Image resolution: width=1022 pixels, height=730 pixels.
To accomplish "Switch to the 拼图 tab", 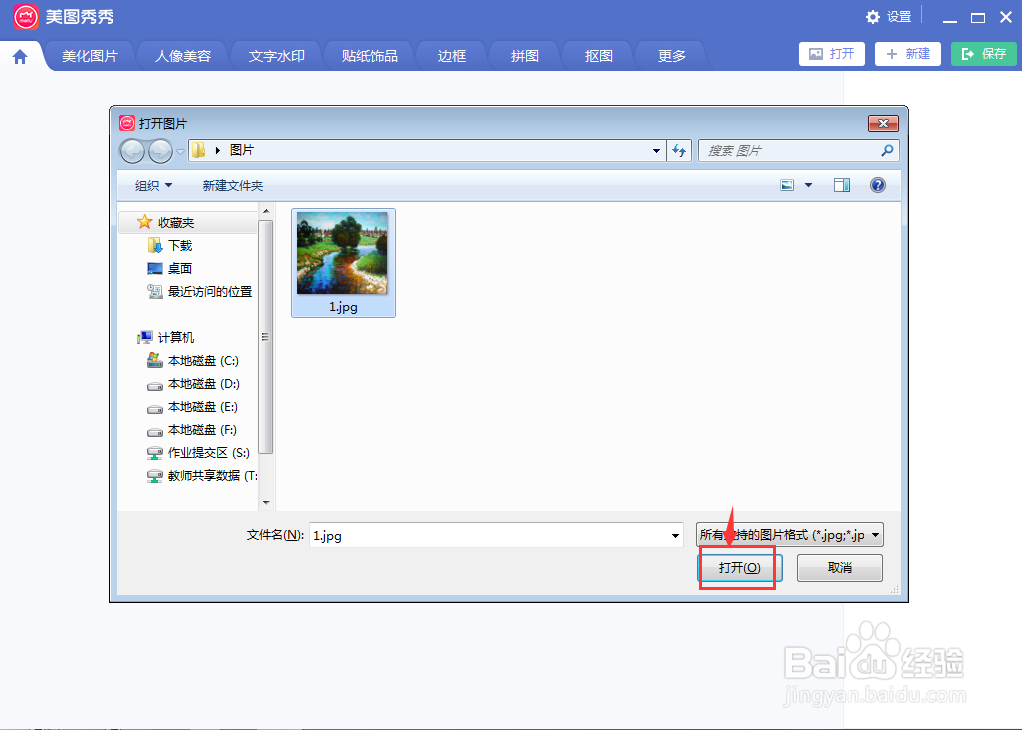I will pyautogui.click(x=525, y=56).
